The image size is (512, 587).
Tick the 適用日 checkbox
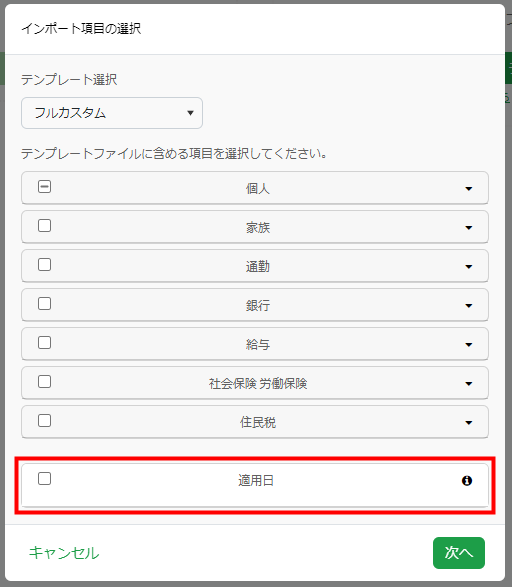click(x=45, y=478)
